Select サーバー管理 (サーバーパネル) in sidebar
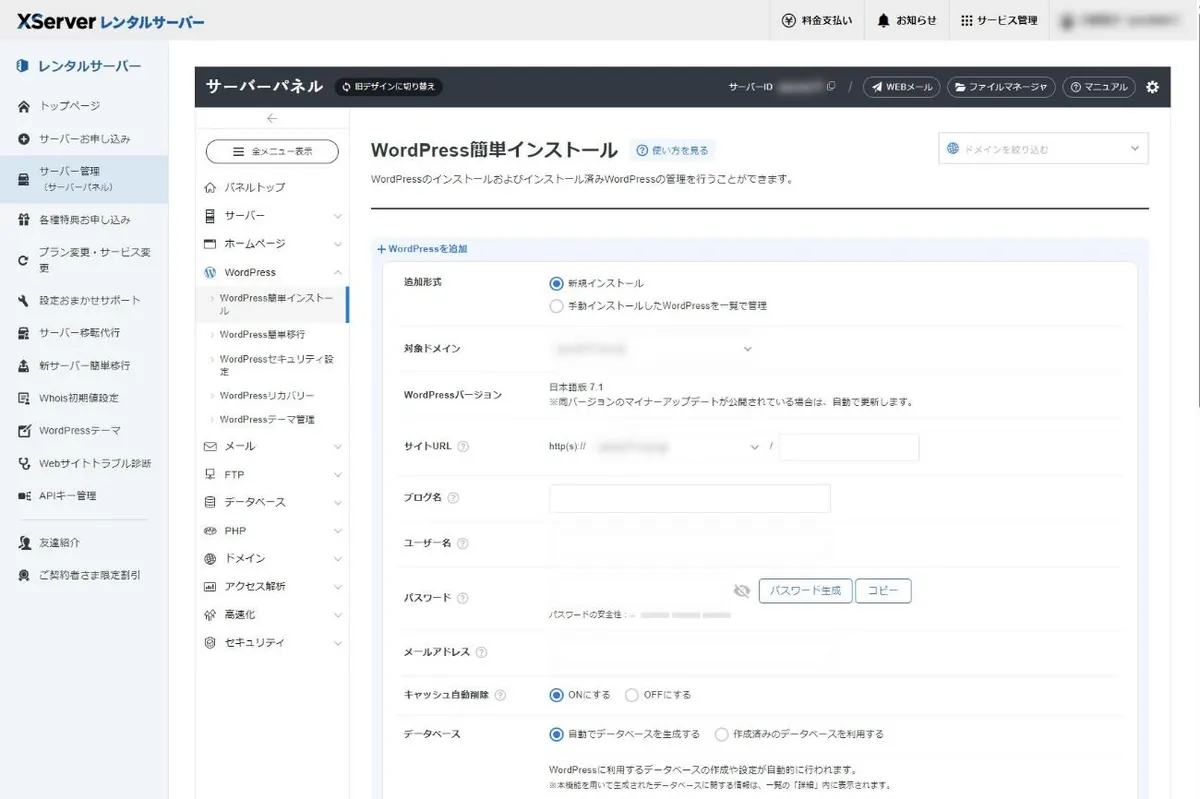Image resolution: width=1200 pixels, height=799 pixels. click(84, 179)
